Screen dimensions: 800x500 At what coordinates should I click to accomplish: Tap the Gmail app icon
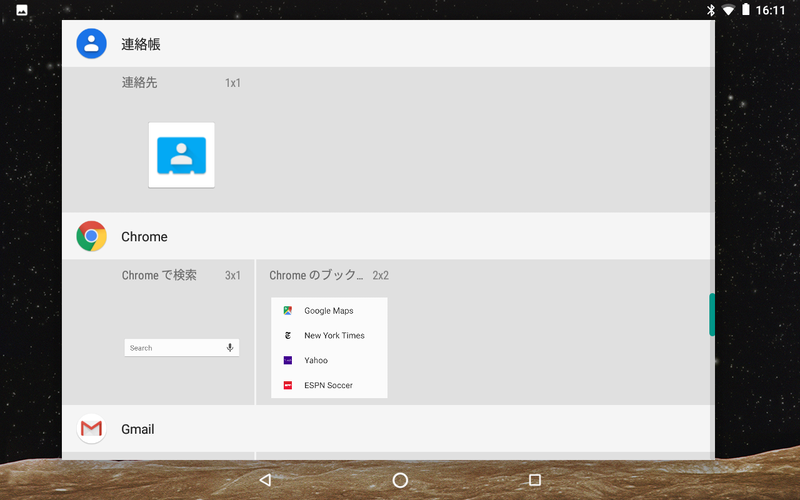(91, 429)
